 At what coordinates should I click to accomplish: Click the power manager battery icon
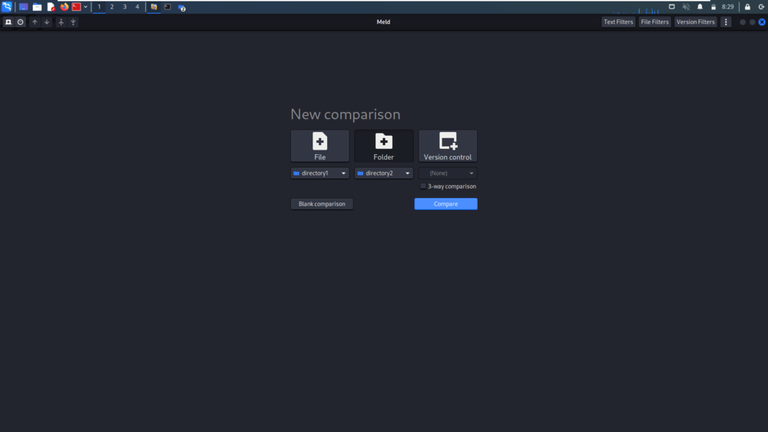[714, 7]
